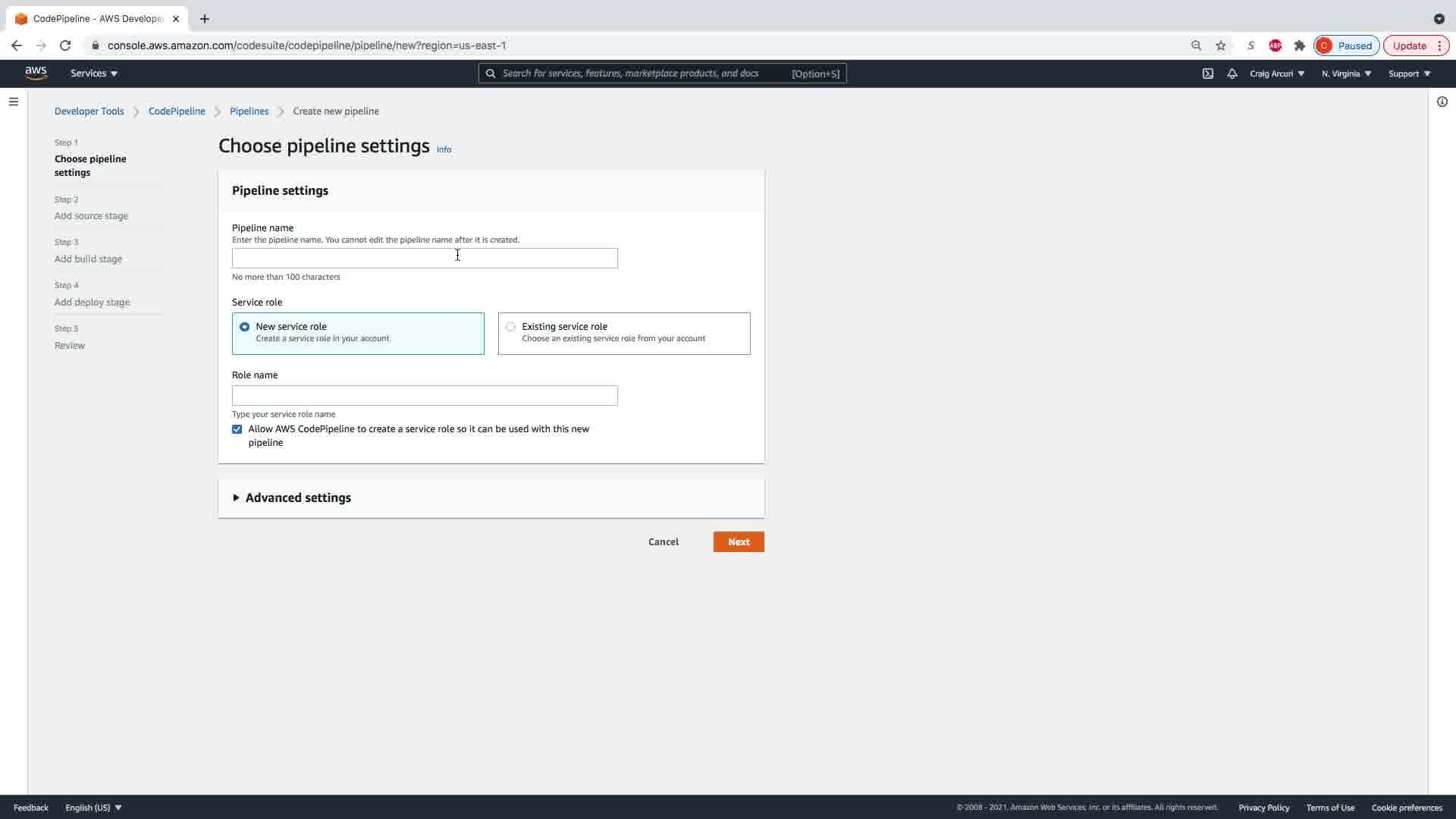The width and height of the screenshot is (1456, 819).
Task: Reload the page using refresh icon
Action: click(65, 45)
